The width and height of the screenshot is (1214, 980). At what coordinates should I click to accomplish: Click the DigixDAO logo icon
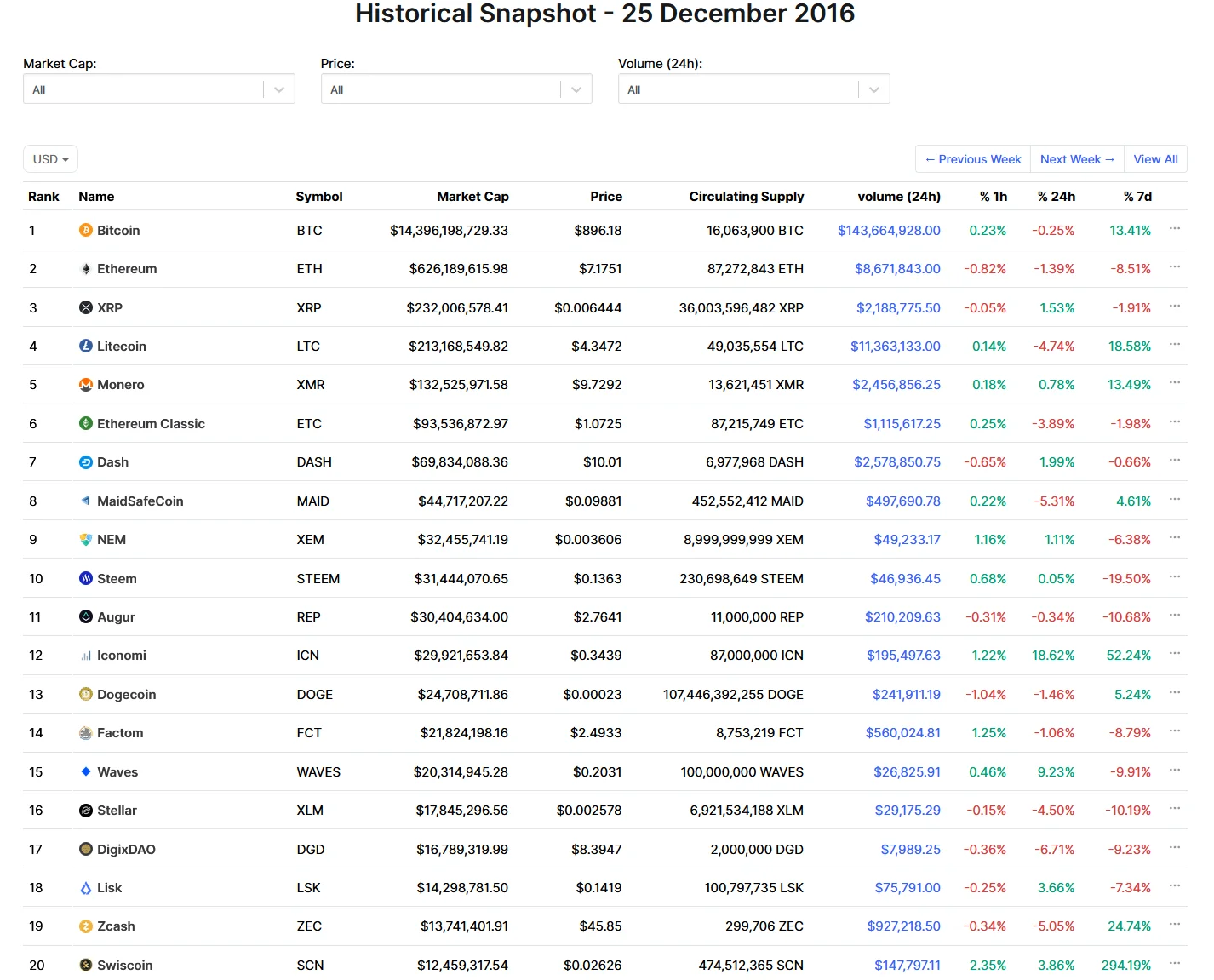pyautogui.click(x=86, y=849)
